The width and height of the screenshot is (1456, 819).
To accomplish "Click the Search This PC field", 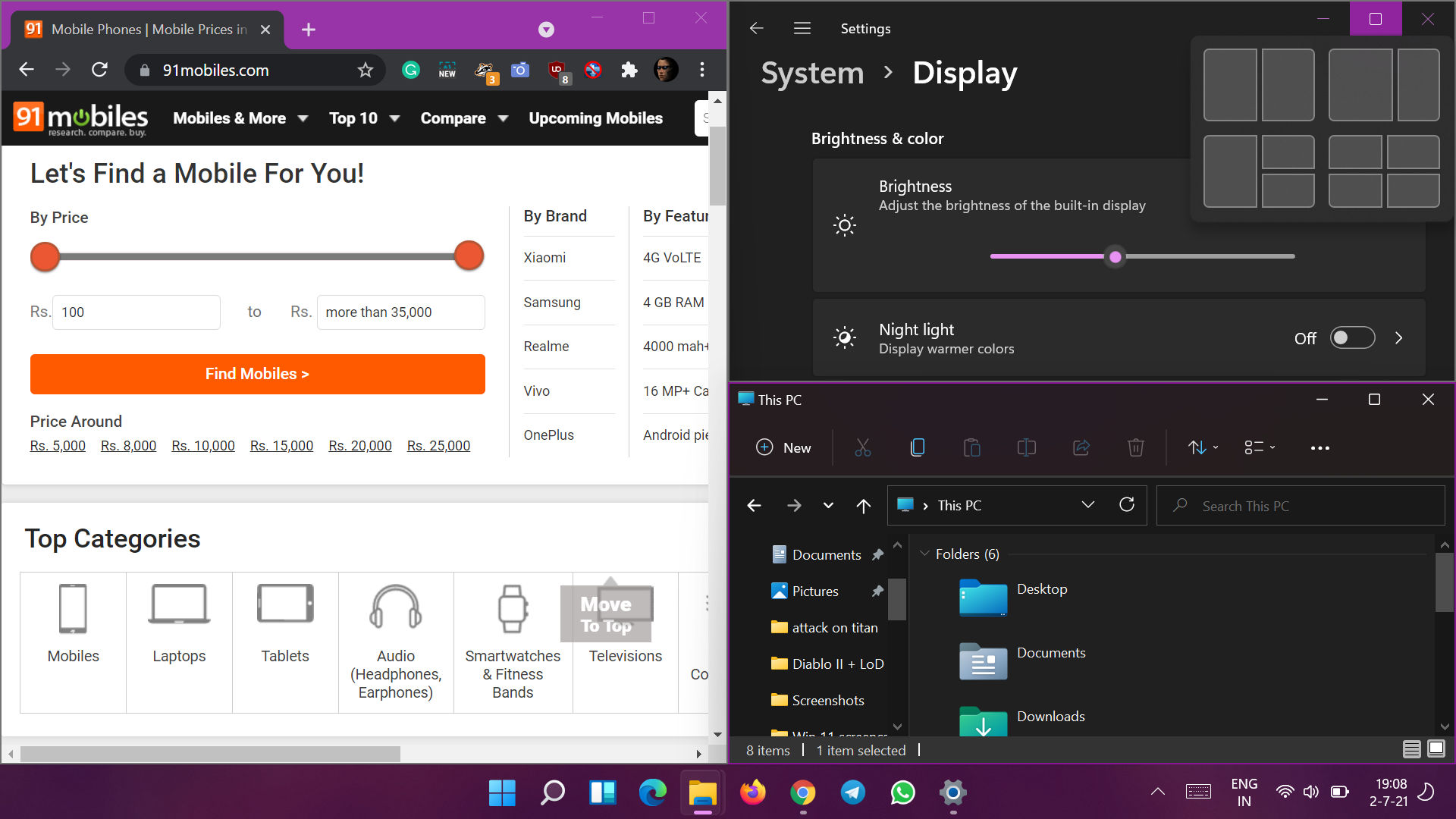I will [1300, 506].
